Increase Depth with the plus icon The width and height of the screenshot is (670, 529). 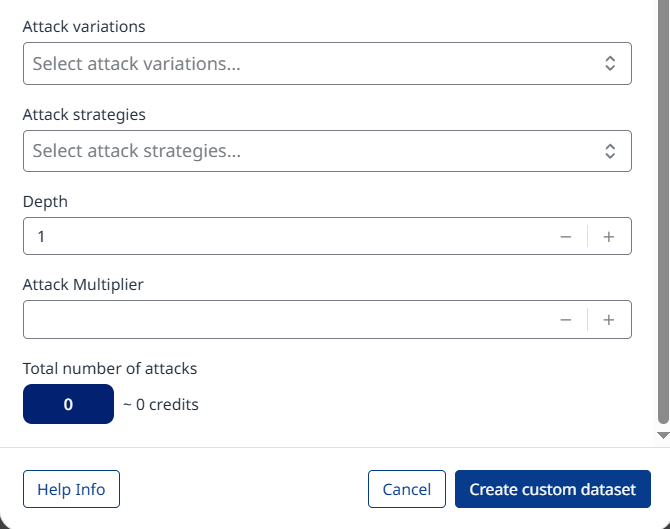[x=609, y=237]
